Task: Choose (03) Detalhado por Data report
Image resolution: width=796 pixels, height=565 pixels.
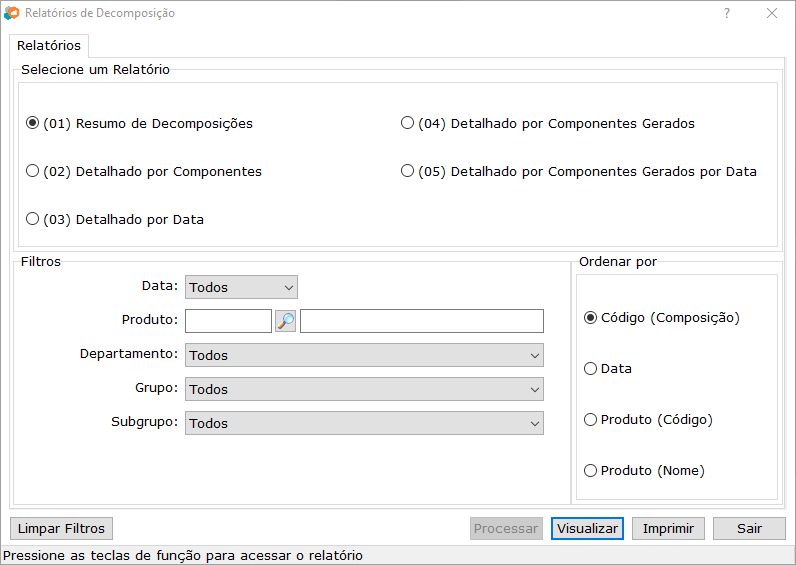Action: [33, 219]
